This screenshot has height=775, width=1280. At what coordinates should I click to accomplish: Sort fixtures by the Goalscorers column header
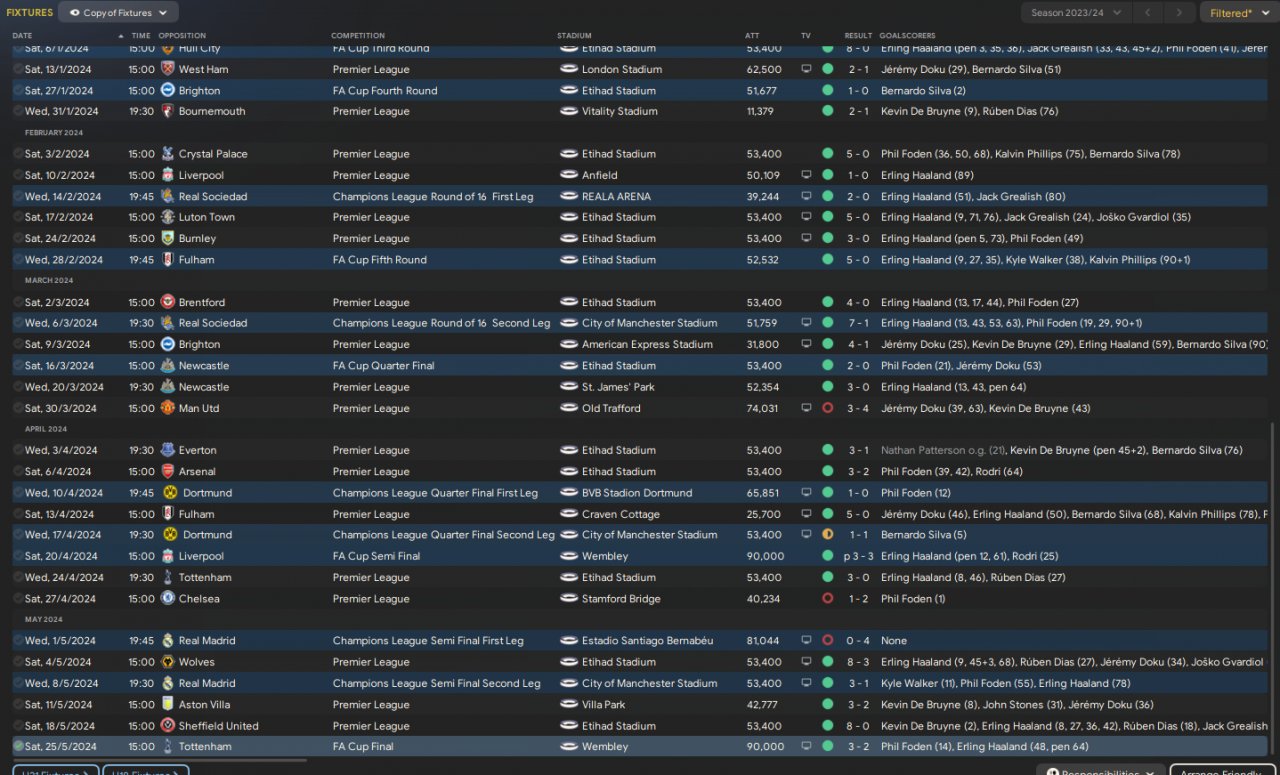click(x=908, y=36)
